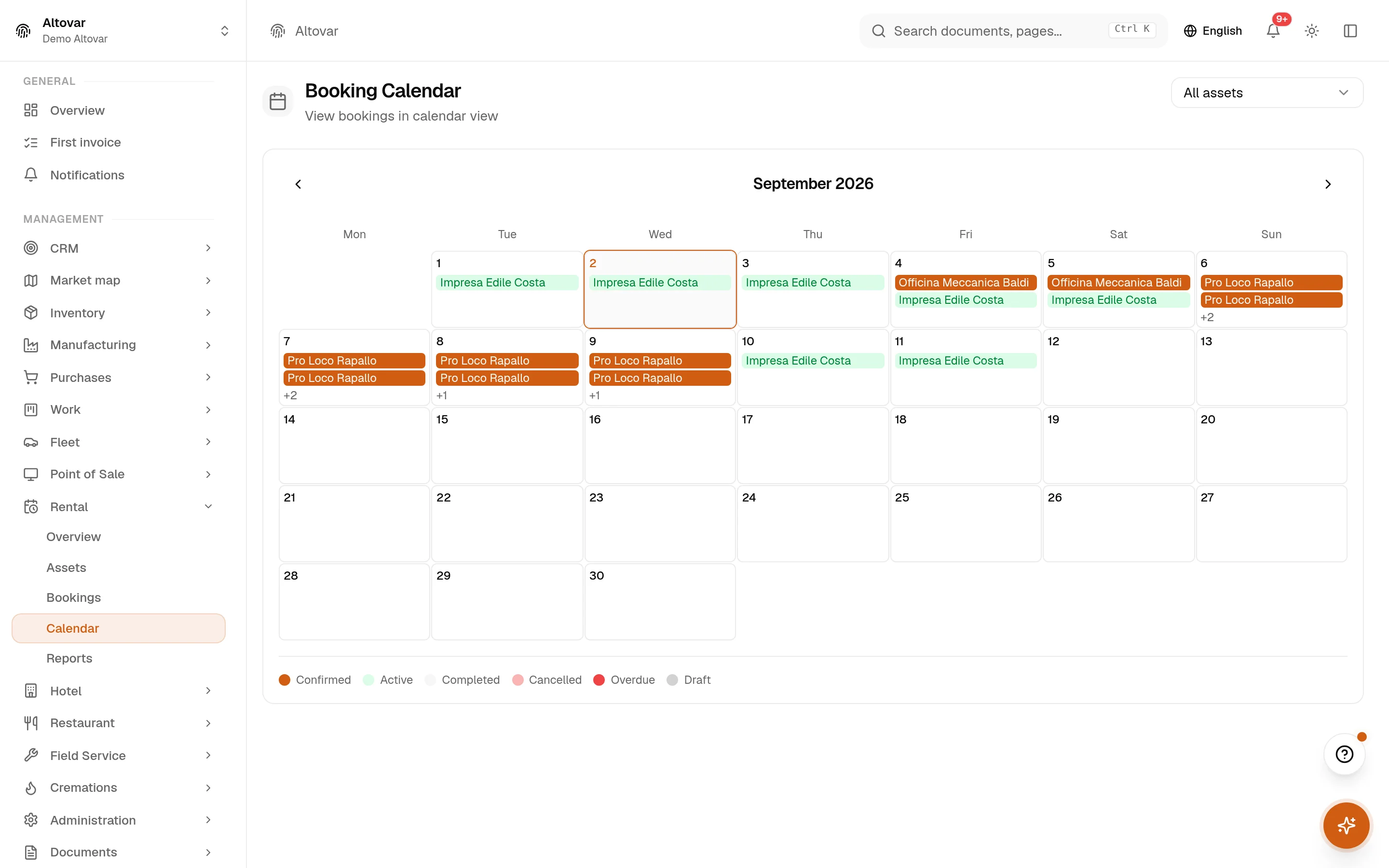Click the Point of Sale monitor icon
Screen dimensions: 1389x868
[x=31, y=474]
